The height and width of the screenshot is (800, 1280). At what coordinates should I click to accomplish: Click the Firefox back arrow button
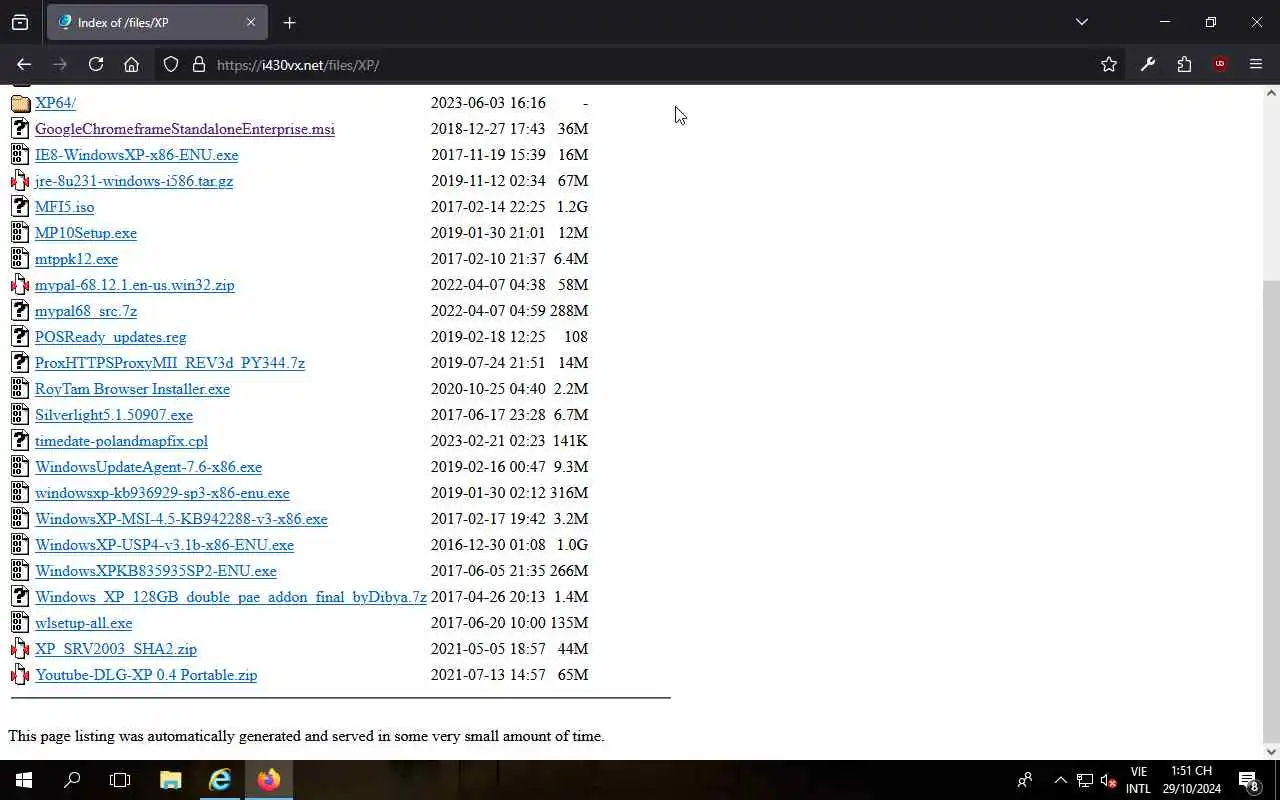click(24, 65)
